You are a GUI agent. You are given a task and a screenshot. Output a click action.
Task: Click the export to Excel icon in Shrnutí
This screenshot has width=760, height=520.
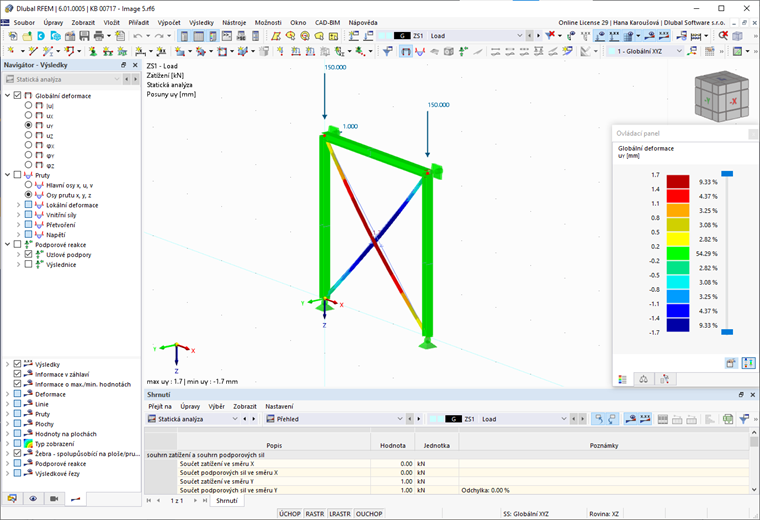728,419
